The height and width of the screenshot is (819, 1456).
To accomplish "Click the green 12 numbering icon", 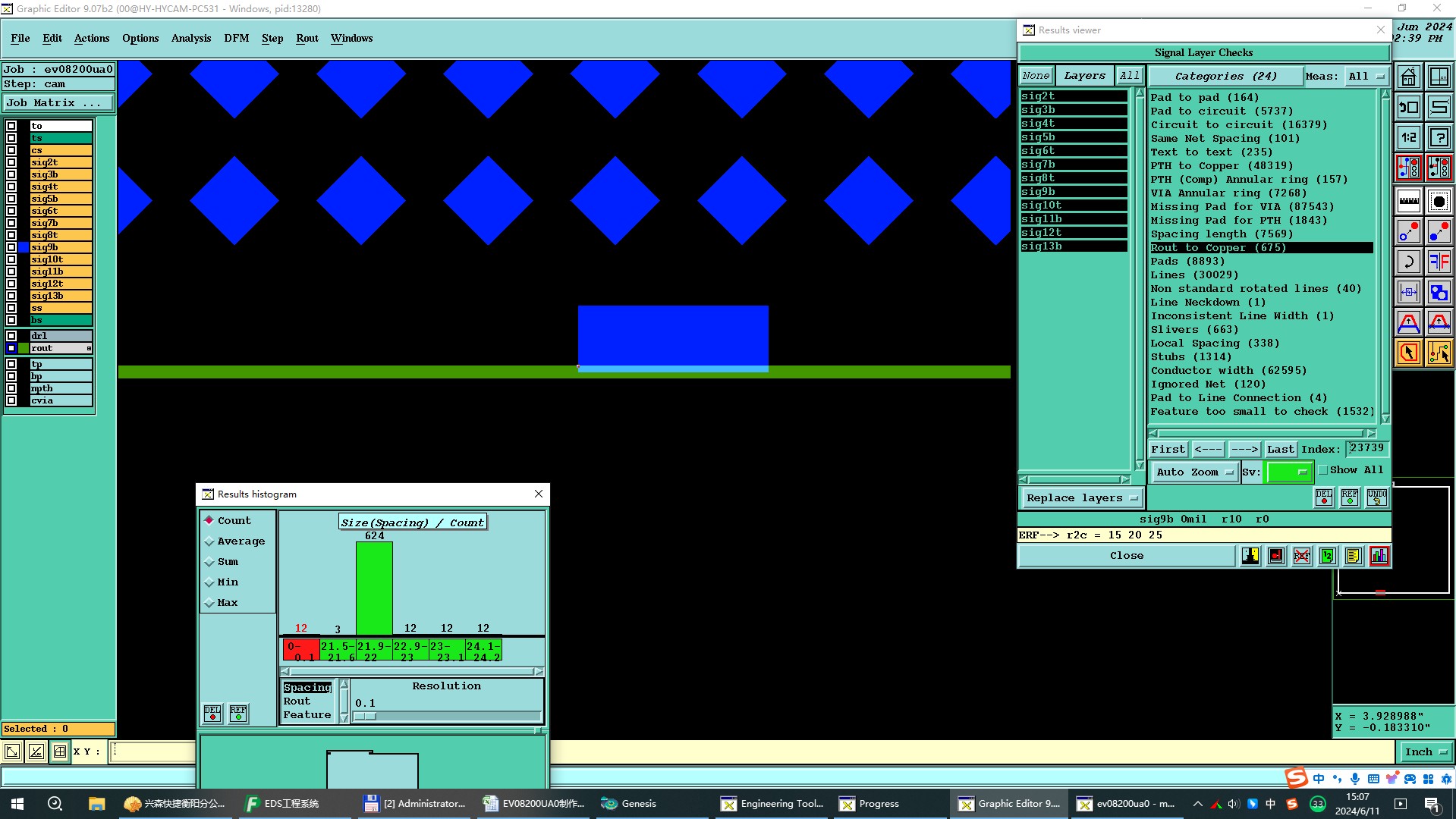I will tap(1328, 556).
